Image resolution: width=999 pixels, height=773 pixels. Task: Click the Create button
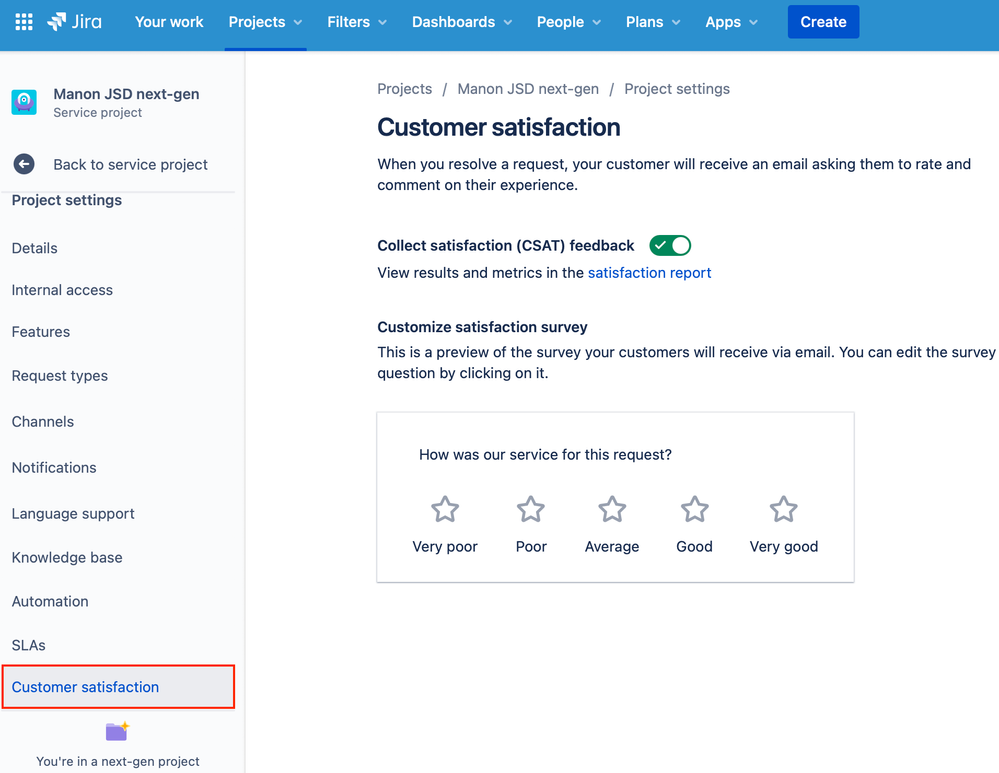pyautogui.click(x=822, y=21)
